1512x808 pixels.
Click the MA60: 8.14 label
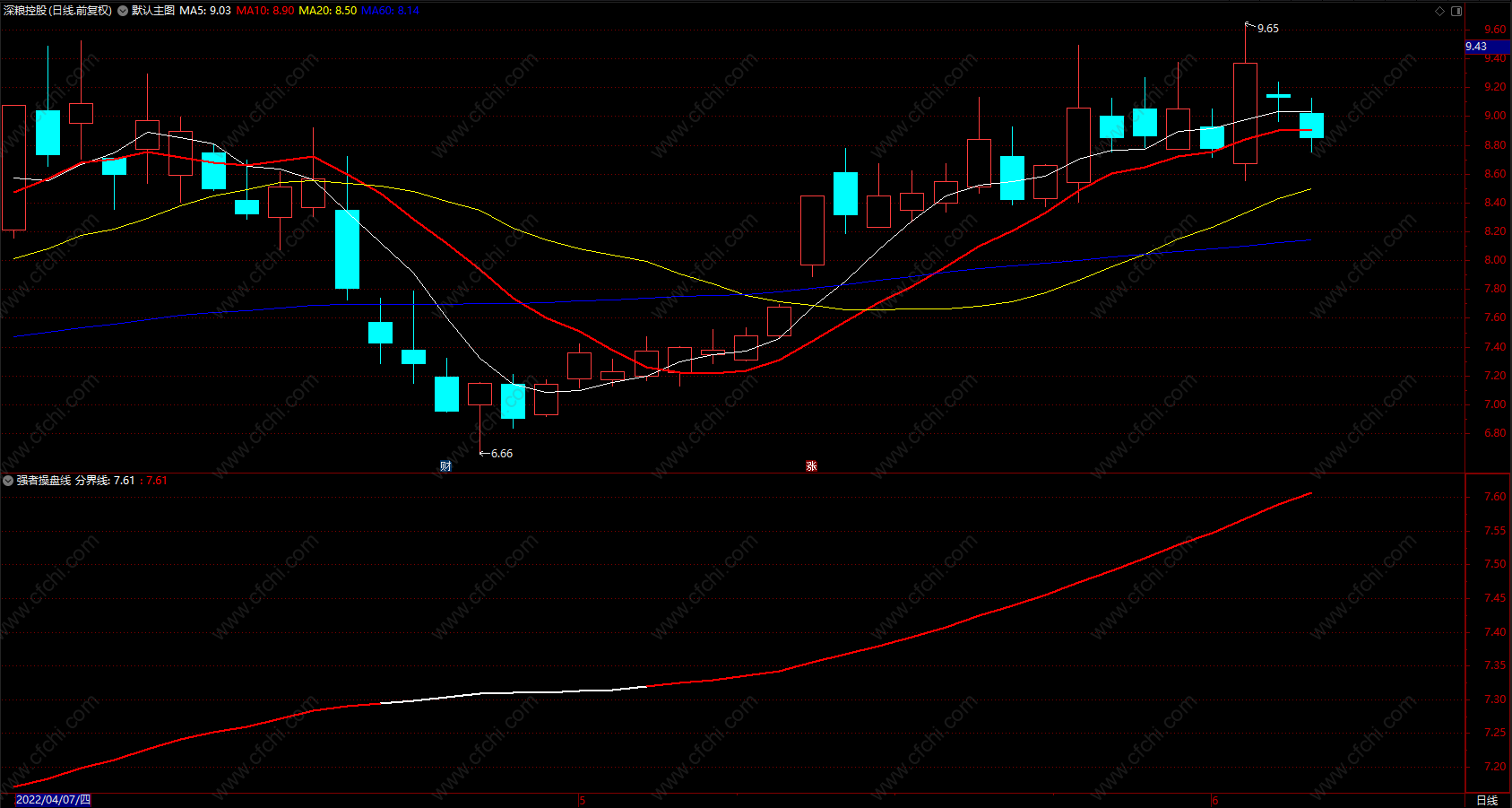[x=390, y=11]
